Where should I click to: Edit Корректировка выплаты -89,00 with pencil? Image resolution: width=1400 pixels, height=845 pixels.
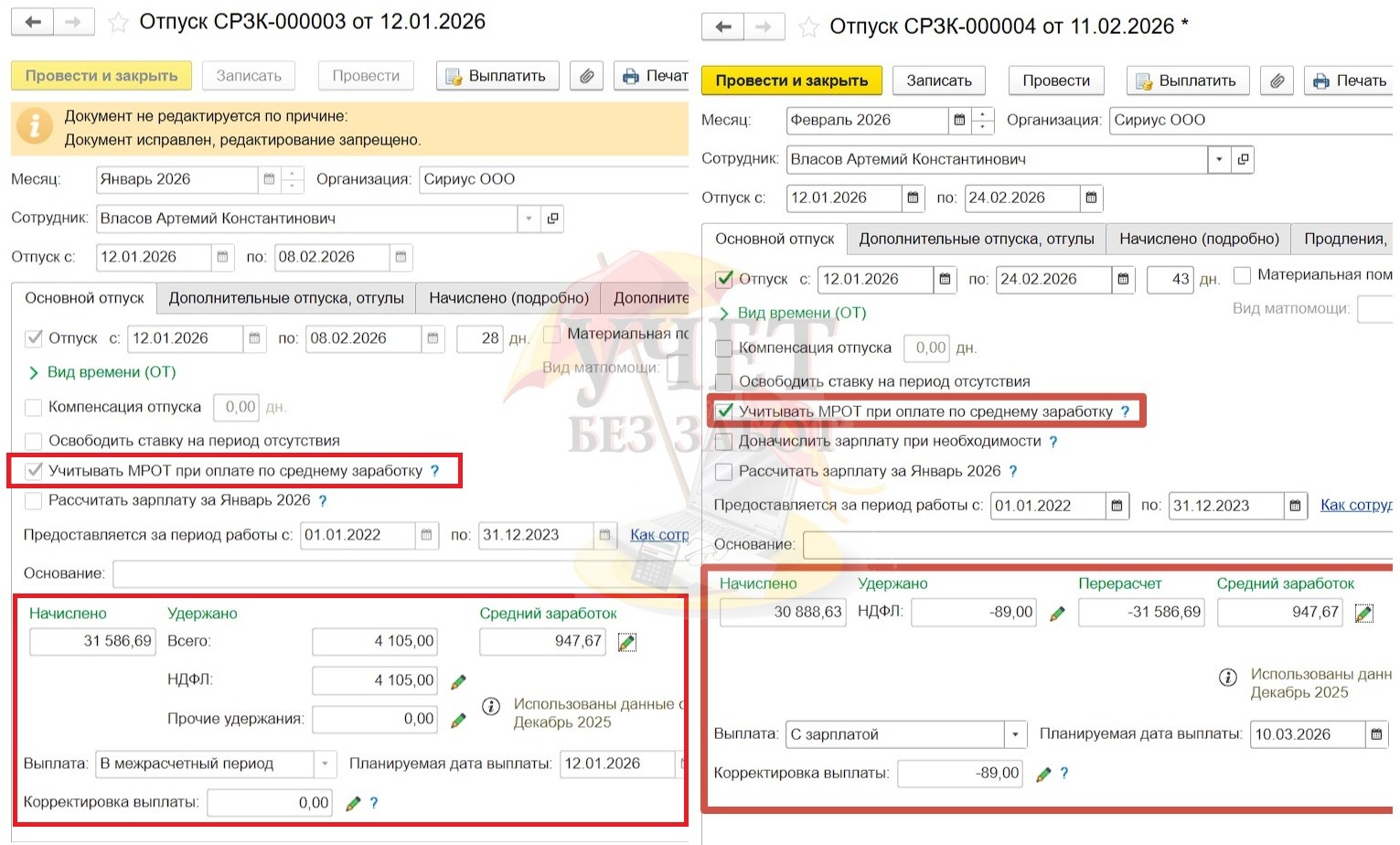[1043, 775]
